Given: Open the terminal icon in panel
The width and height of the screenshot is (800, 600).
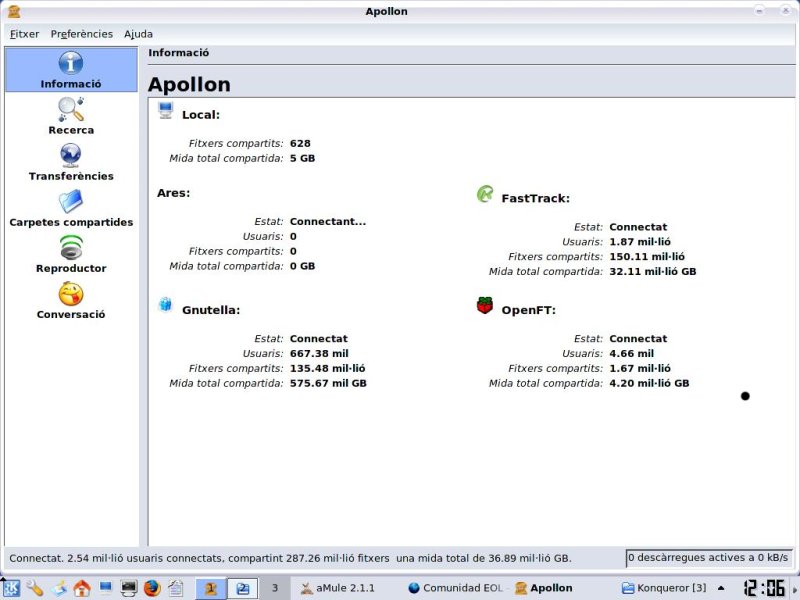Looking at the screenshot, I should [129, 588].
